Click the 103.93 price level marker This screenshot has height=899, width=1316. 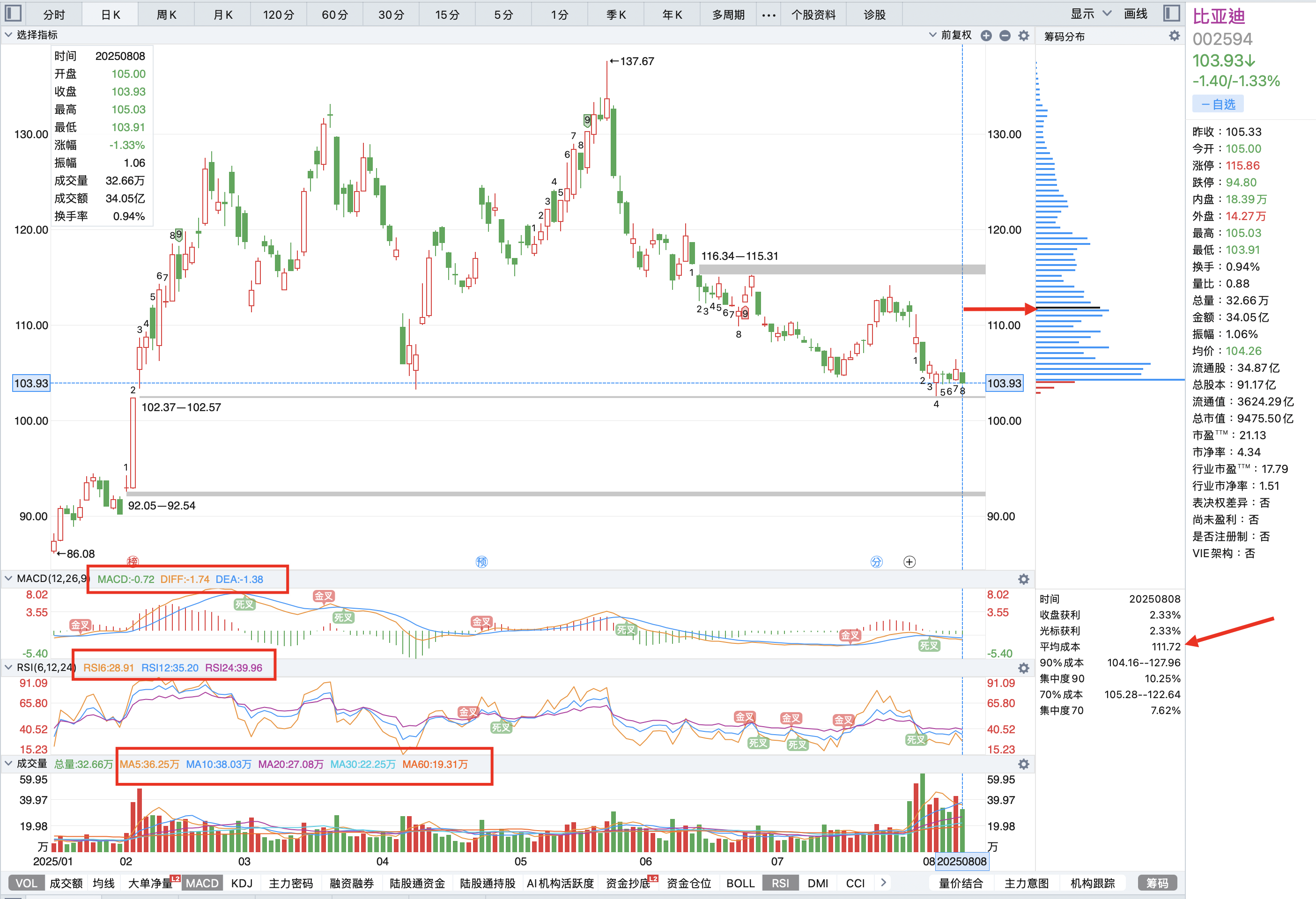tap(31, 383)
